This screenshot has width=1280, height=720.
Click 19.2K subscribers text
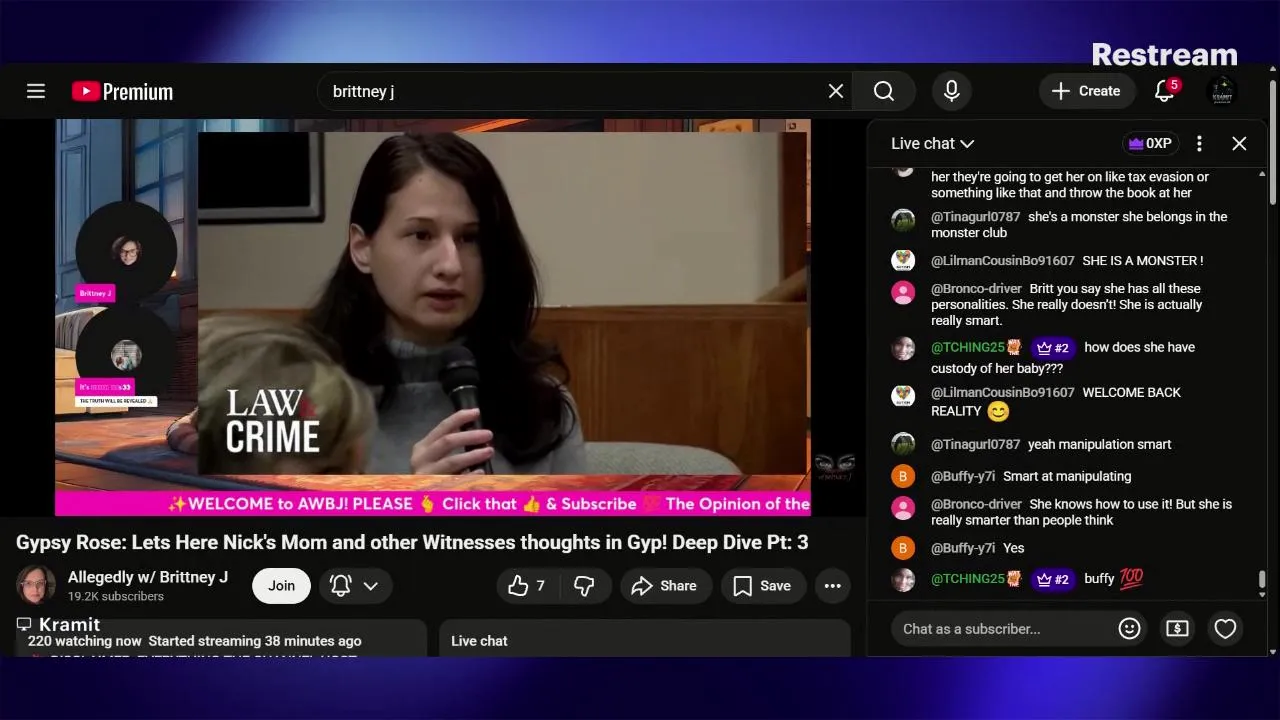click(116, 597)
